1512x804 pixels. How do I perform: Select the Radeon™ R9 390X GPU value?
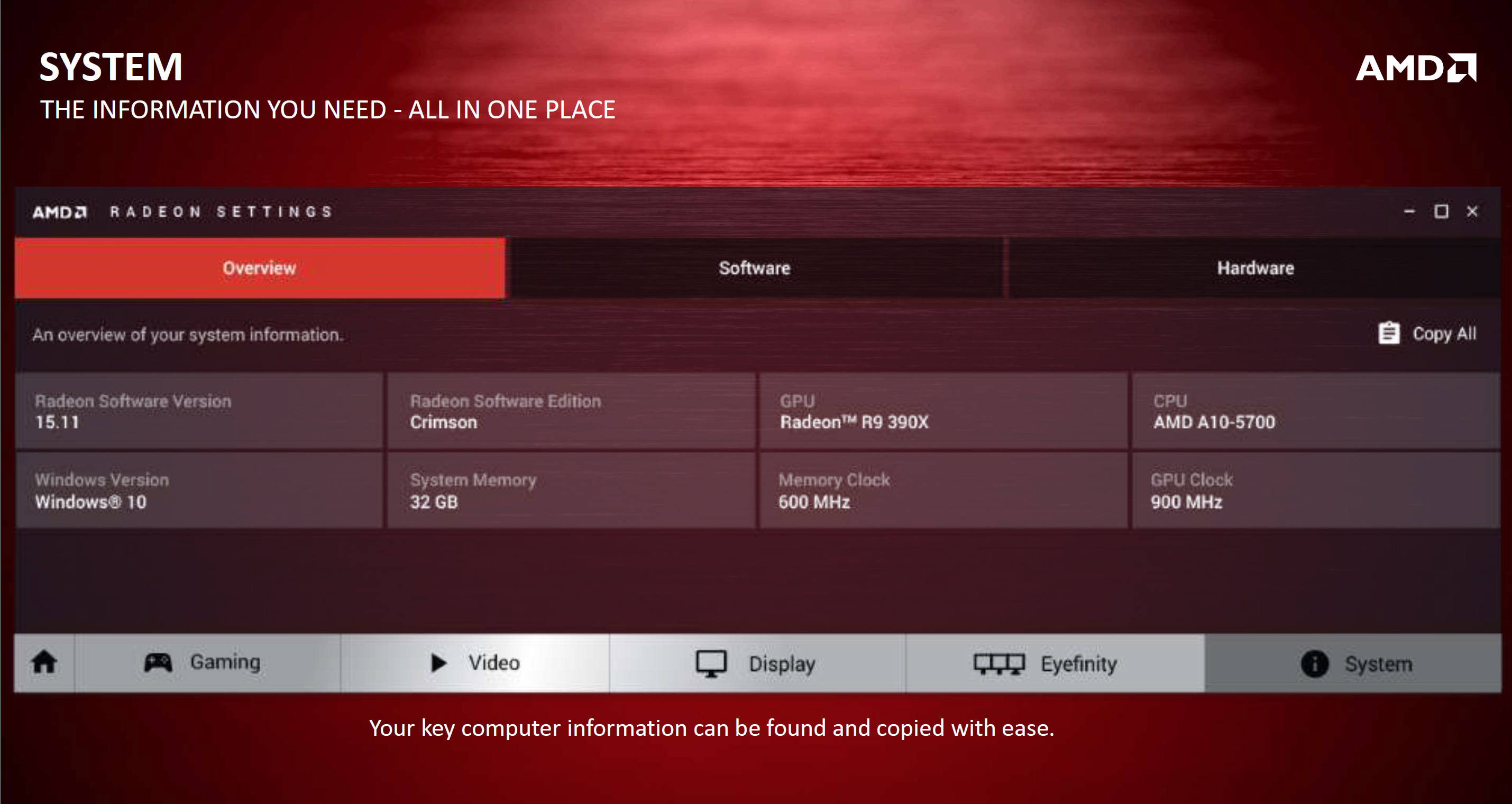pyautogui.click(x=855, y=422)
